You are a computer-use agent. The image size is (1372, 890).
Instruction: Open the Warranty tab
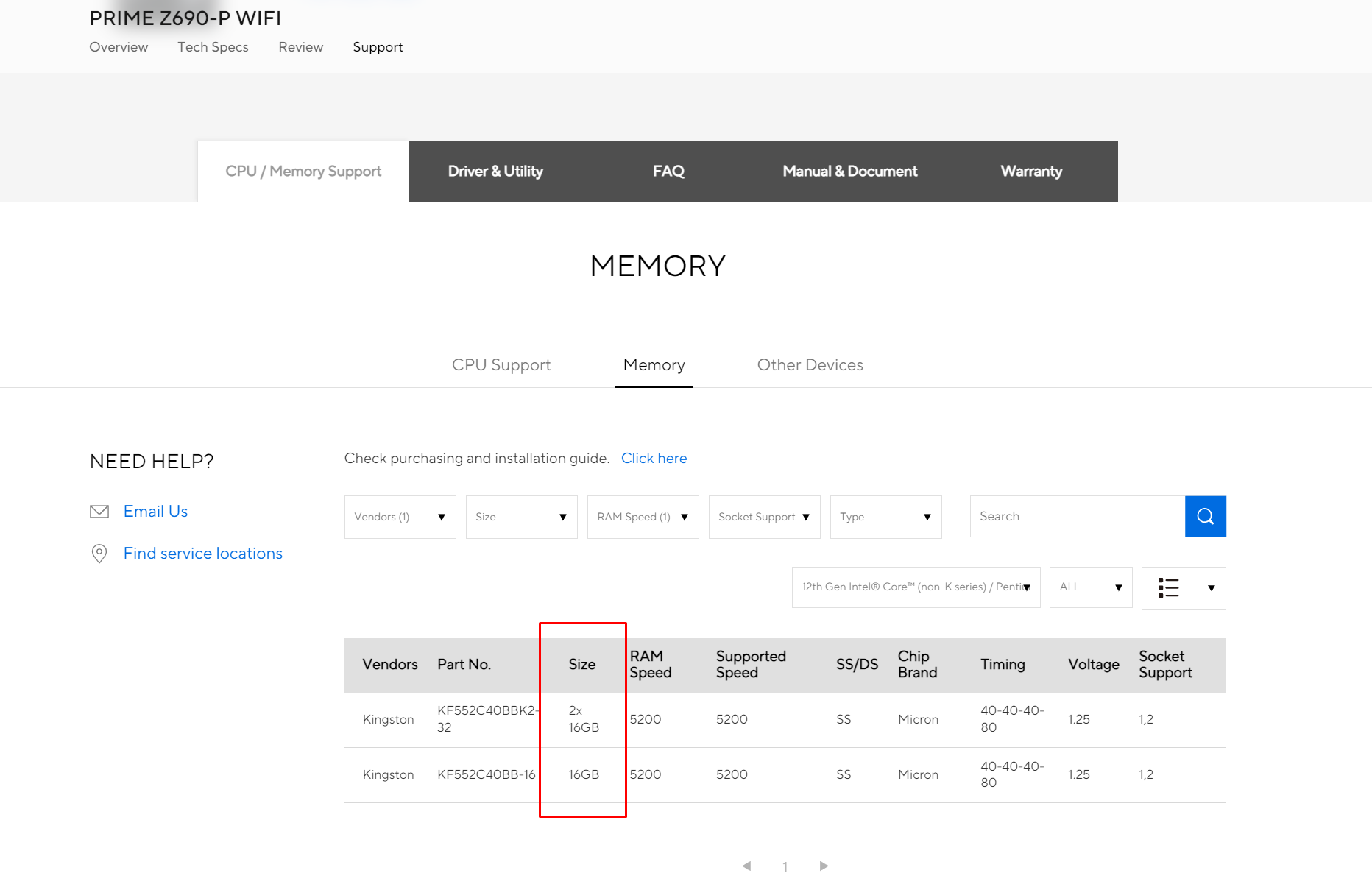(x=1031, y=172)
